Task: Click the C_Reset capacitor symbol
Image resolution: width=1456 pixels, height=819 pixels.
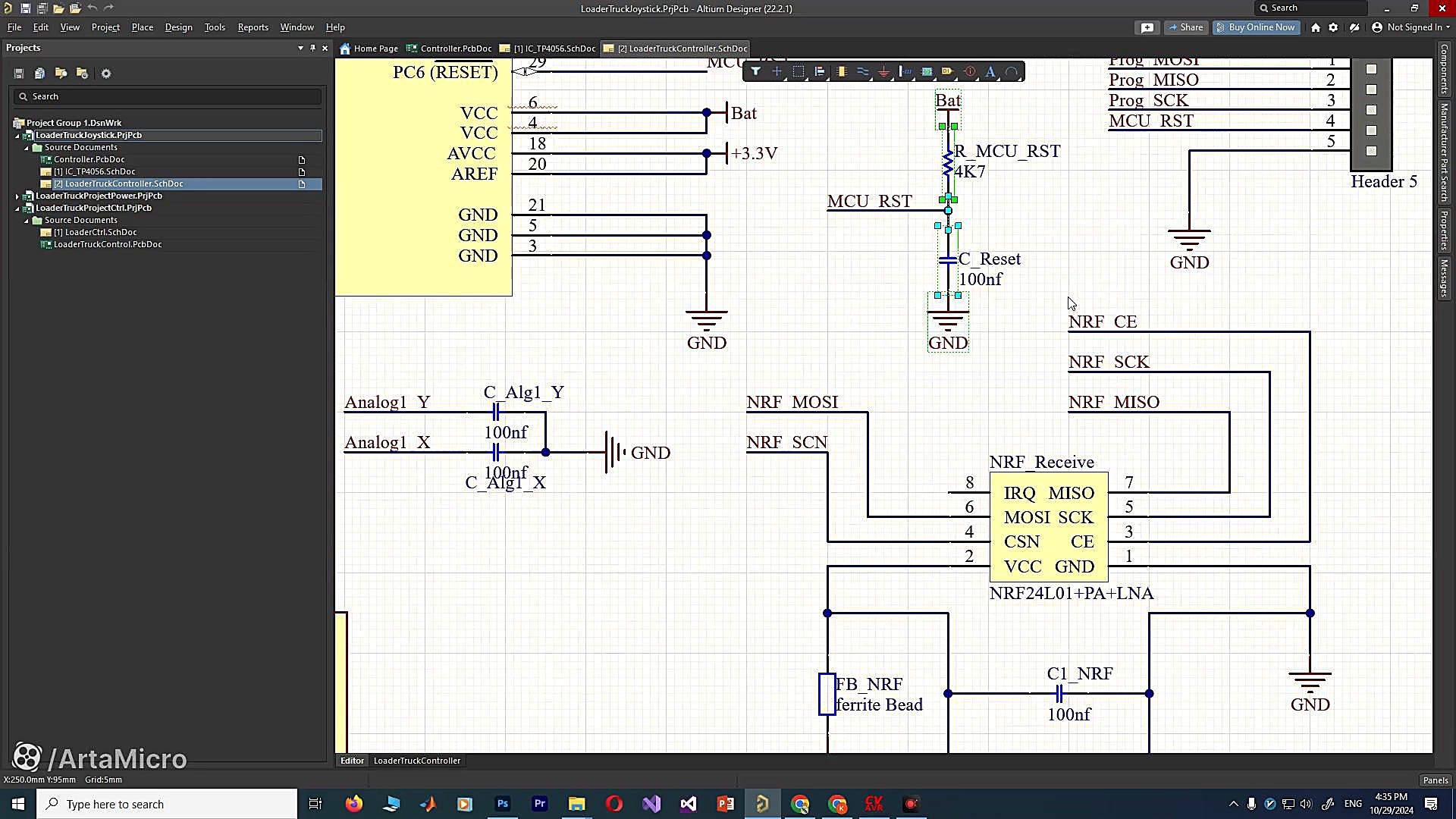Action: tap(947, 260)
